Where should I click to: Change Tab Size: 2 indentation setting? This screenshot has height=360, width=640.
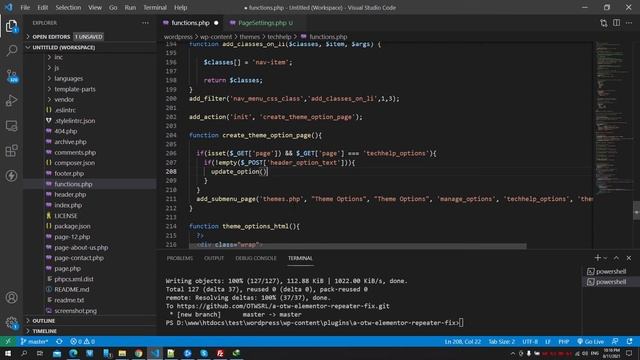(502, 341)
